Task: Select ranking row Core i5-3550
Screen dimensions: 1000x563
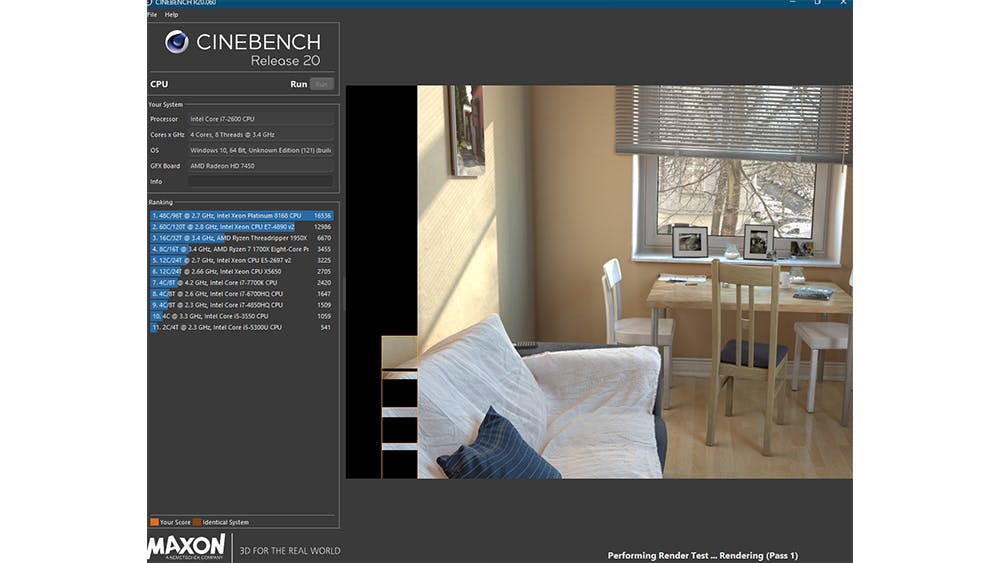Action: coord(242,316)
